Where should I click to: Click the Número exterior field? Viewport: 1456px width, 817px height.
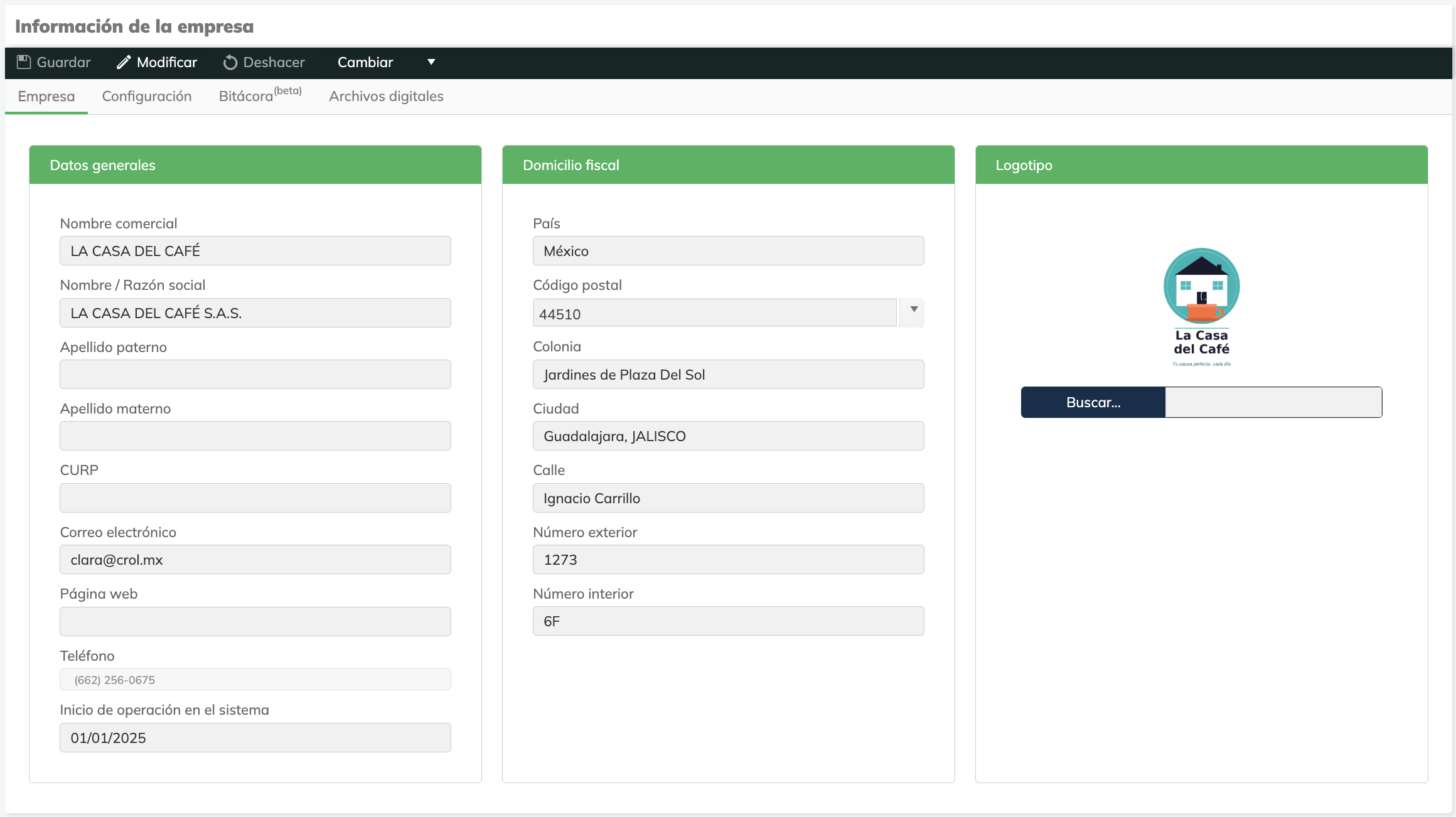click(x=728, y=560)
